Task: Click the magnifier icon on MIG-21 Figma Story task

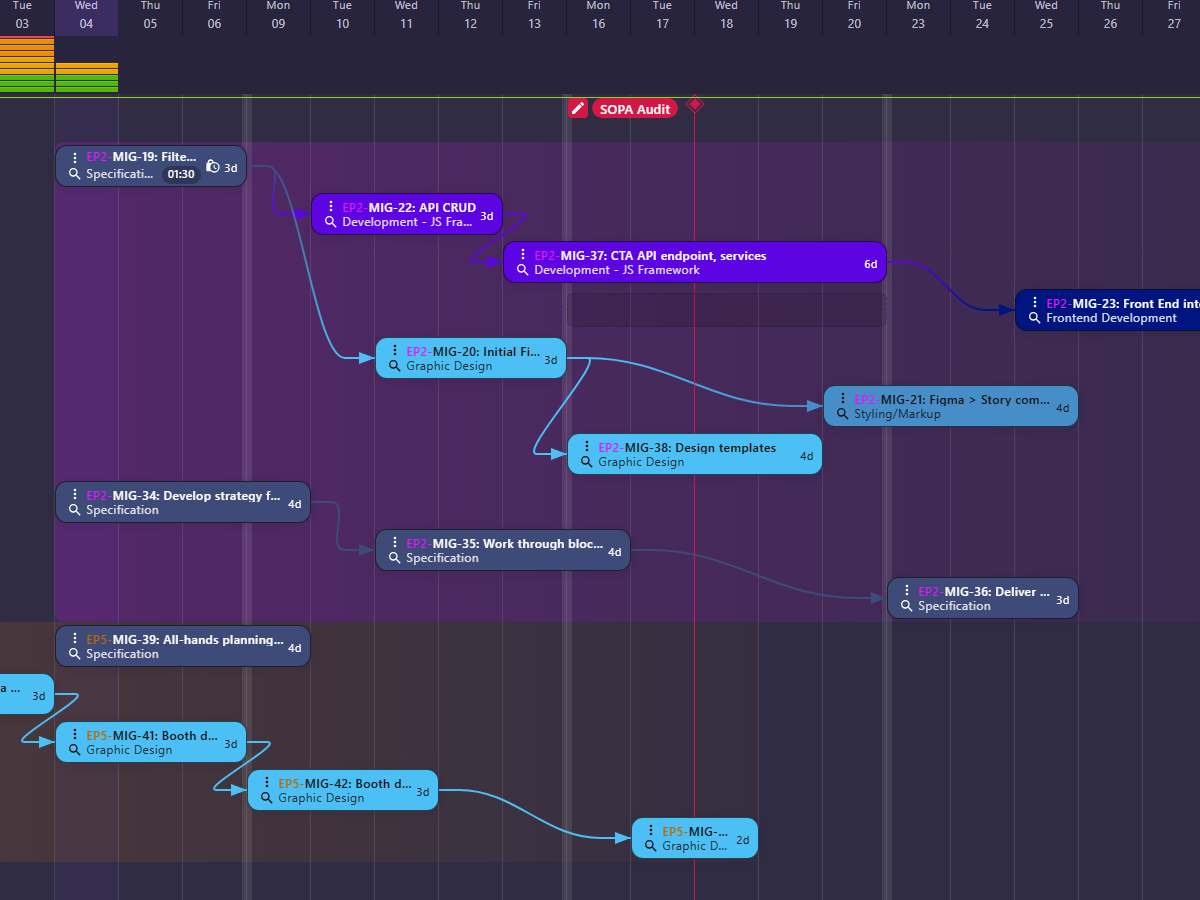Action: [841, 414]
